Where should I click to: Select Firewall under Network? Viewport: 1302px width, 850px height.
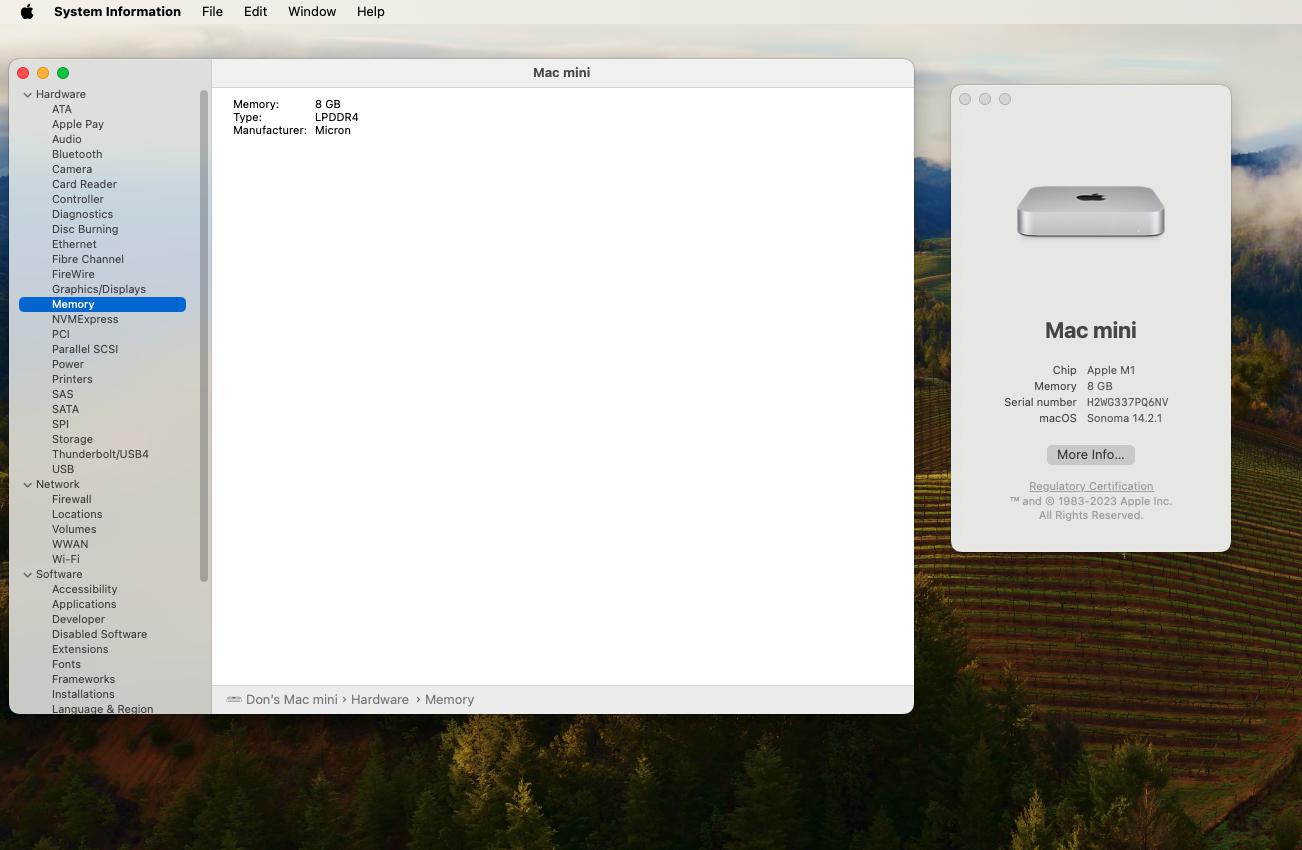pos(72,499)
